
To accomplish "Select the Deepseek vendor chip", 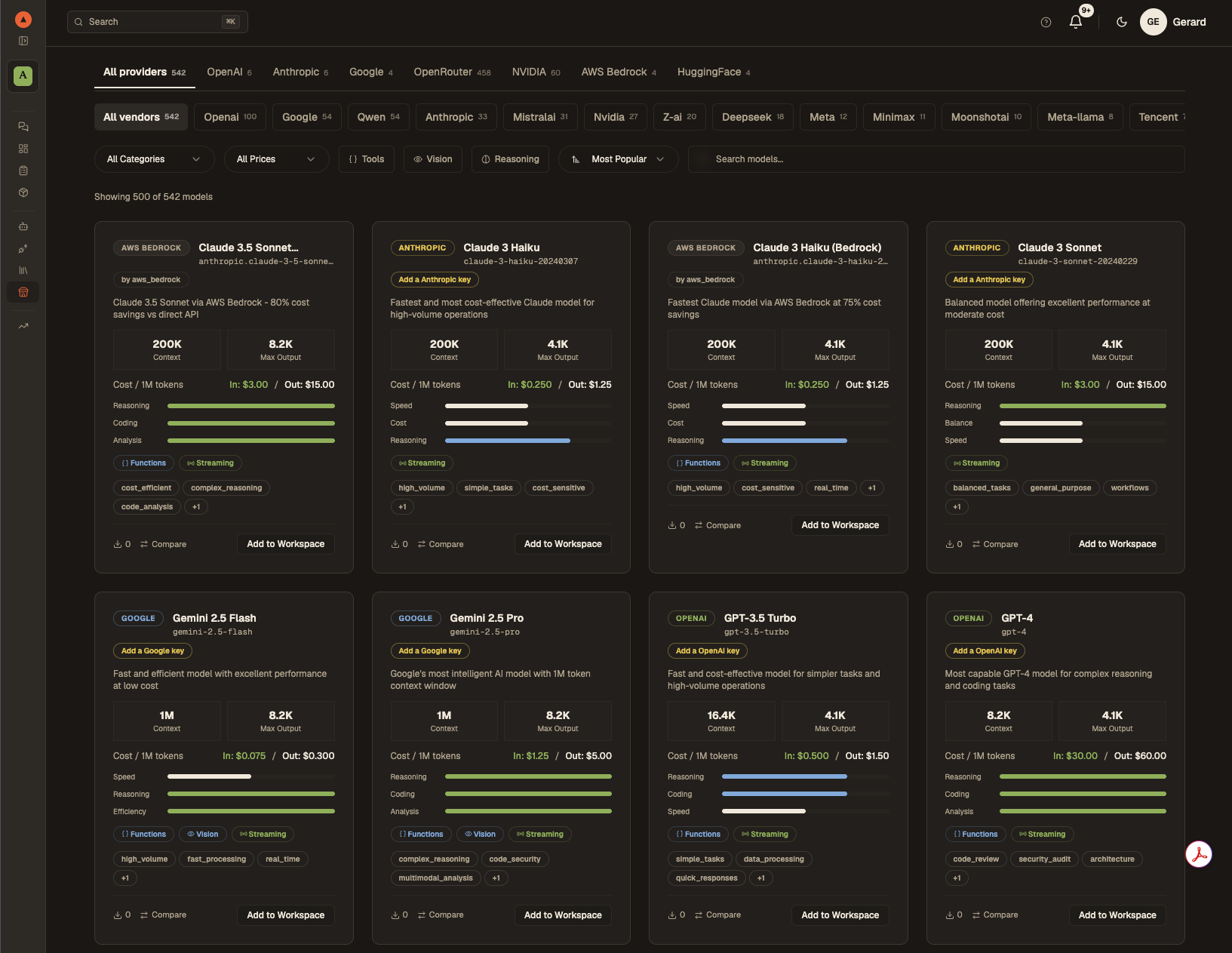I will 753,117.
